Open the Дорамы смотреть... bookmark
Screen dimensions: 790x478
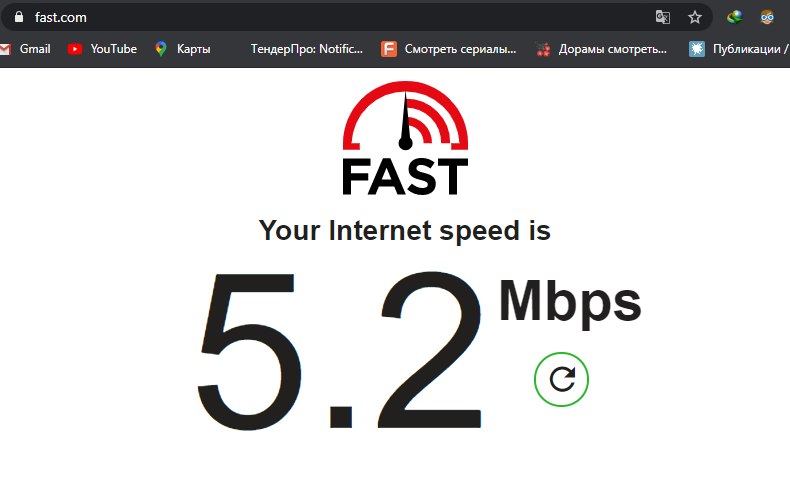pyautogui.click(x=601, y=49)
